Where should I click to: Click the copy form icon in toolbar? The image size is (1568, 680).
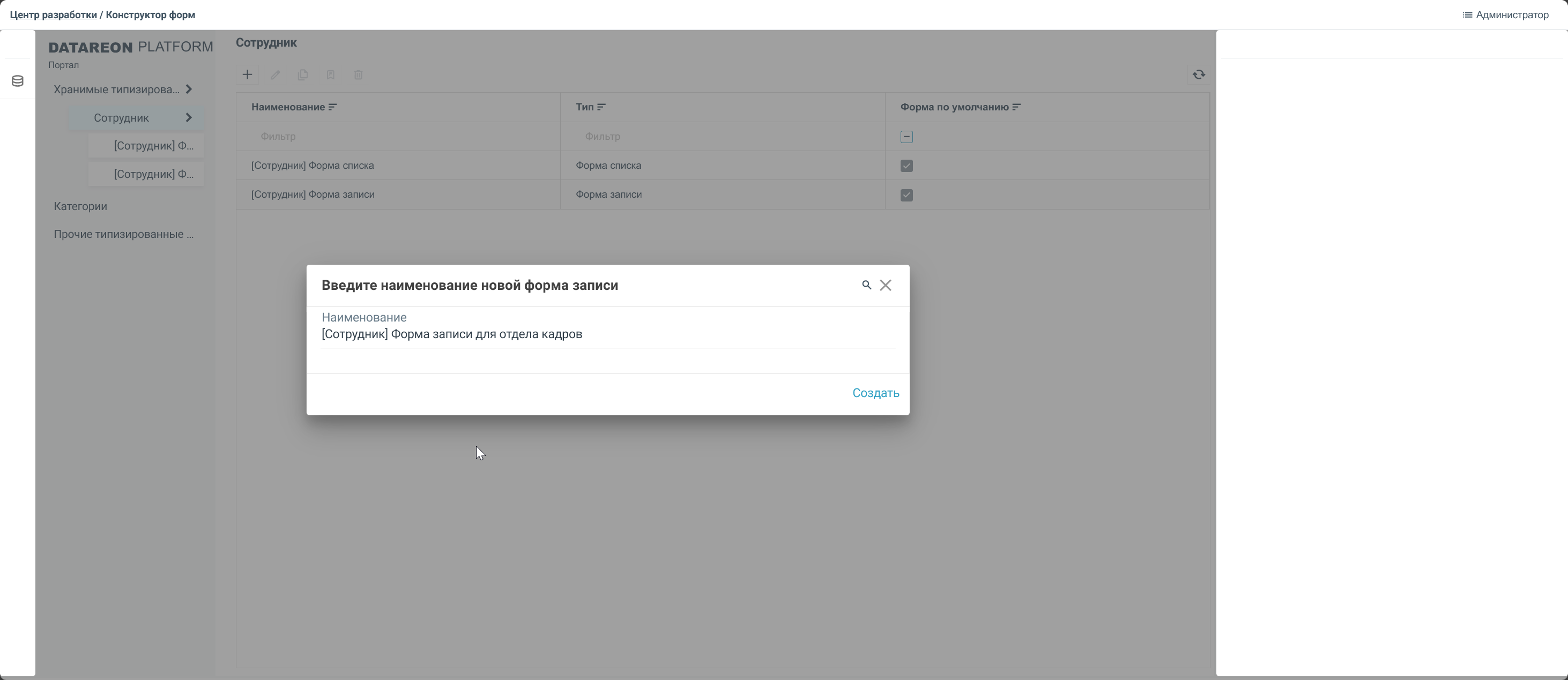coord(302,75)
